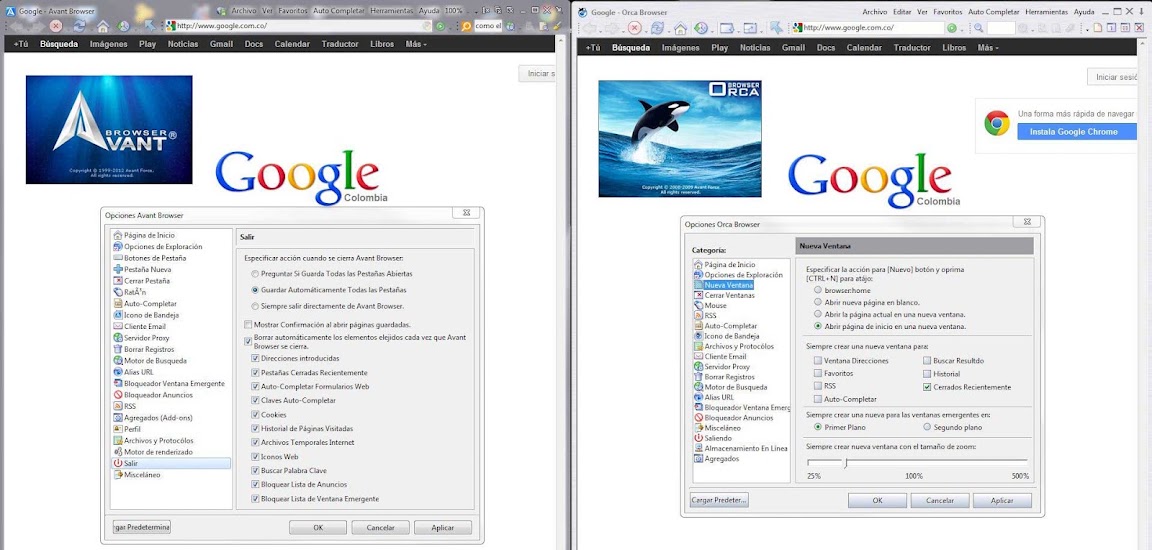Image resolution: width=1152 pixels, height=550 pixels.
Task: Click the Orca Browser search input box
Action: point(1001,28)
